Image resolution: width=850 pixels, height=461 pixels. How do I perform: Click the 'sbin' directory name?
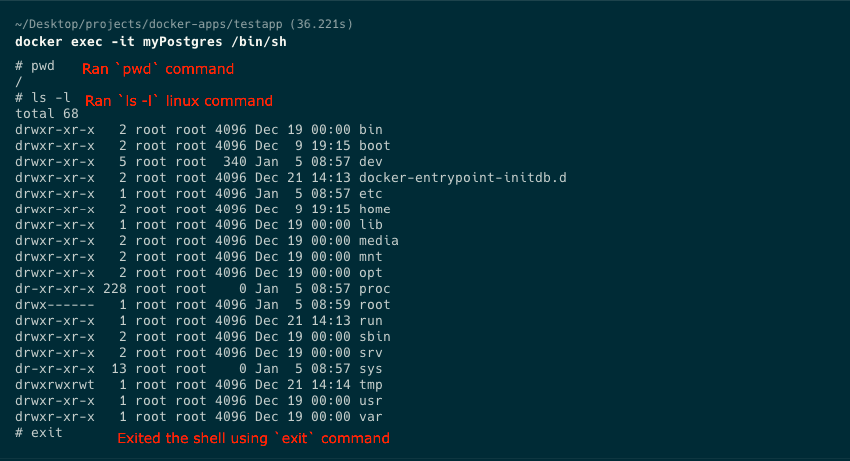coord(374,337)
